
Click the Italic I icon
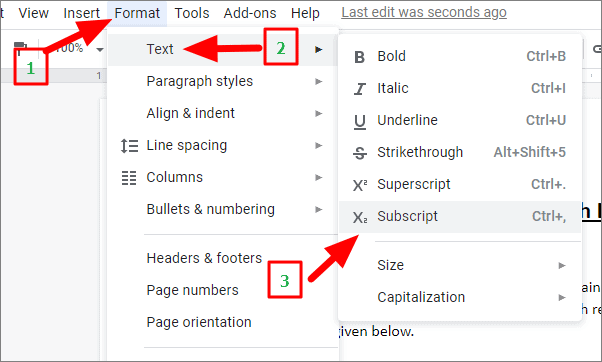pyautogui.click(x=359, y=89)
